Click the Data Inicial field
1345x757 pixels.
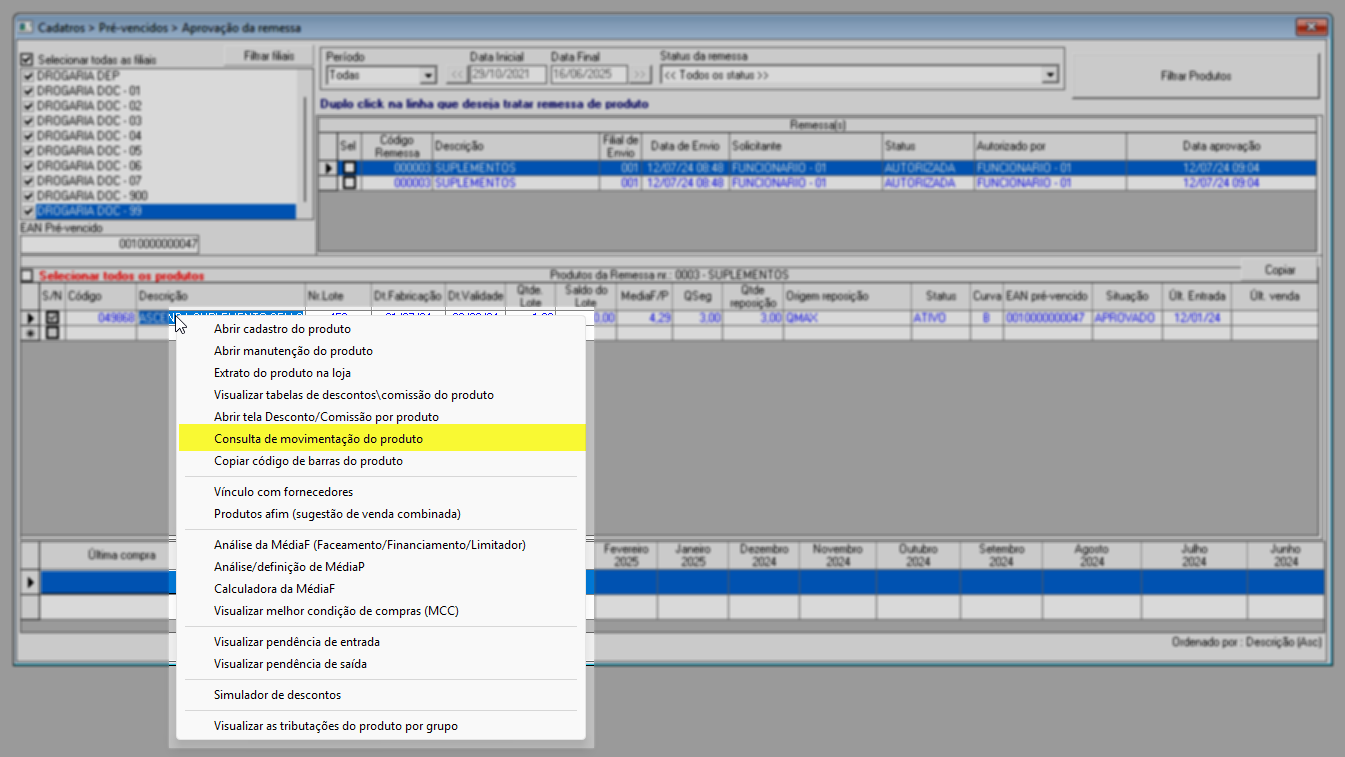(508, 75)
